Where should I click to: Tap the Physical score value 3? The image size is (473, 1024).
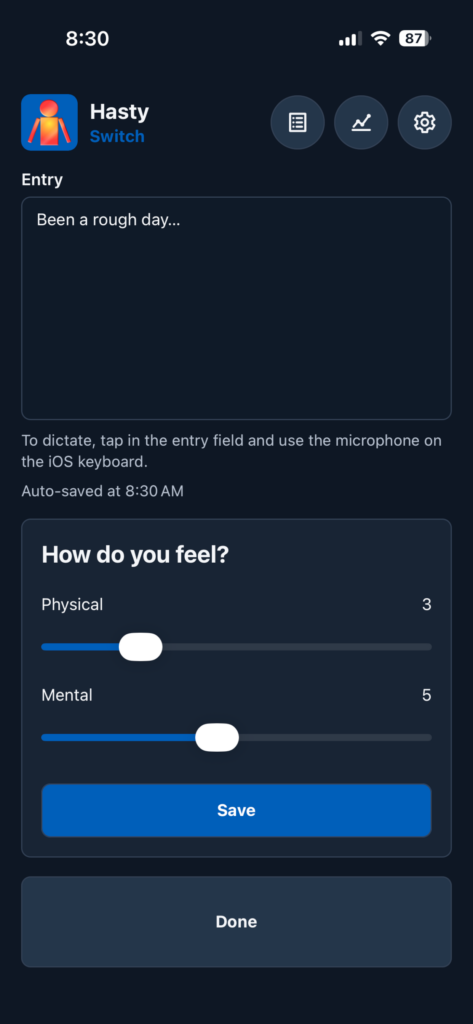[x=427, y=605]
